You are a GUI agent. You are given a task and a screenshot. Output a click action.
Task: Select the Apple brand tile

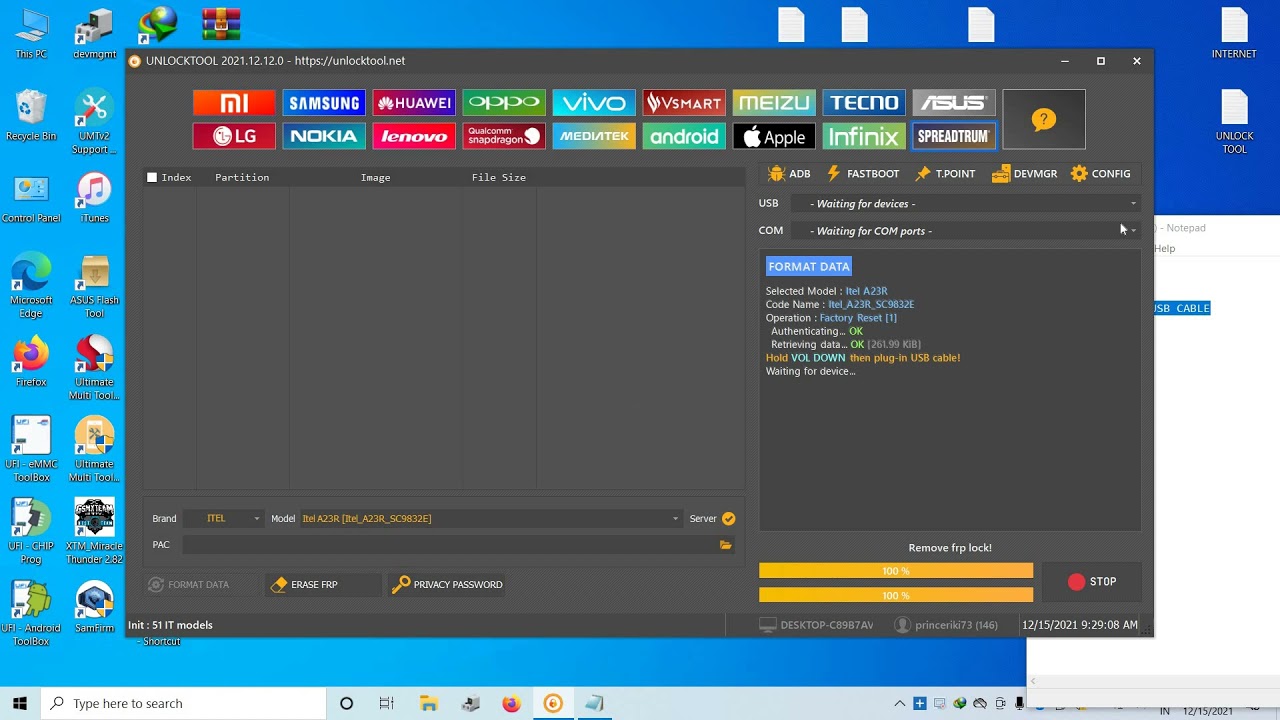(x=774, y=136)
